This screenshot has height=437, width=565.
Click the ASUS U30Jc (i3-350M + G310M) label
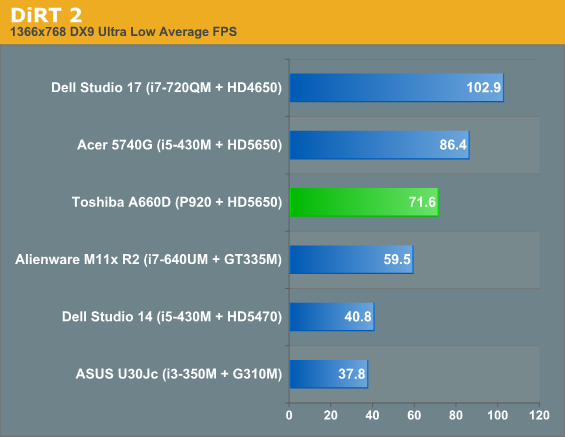pyautogui.click(x=179, y=374)
